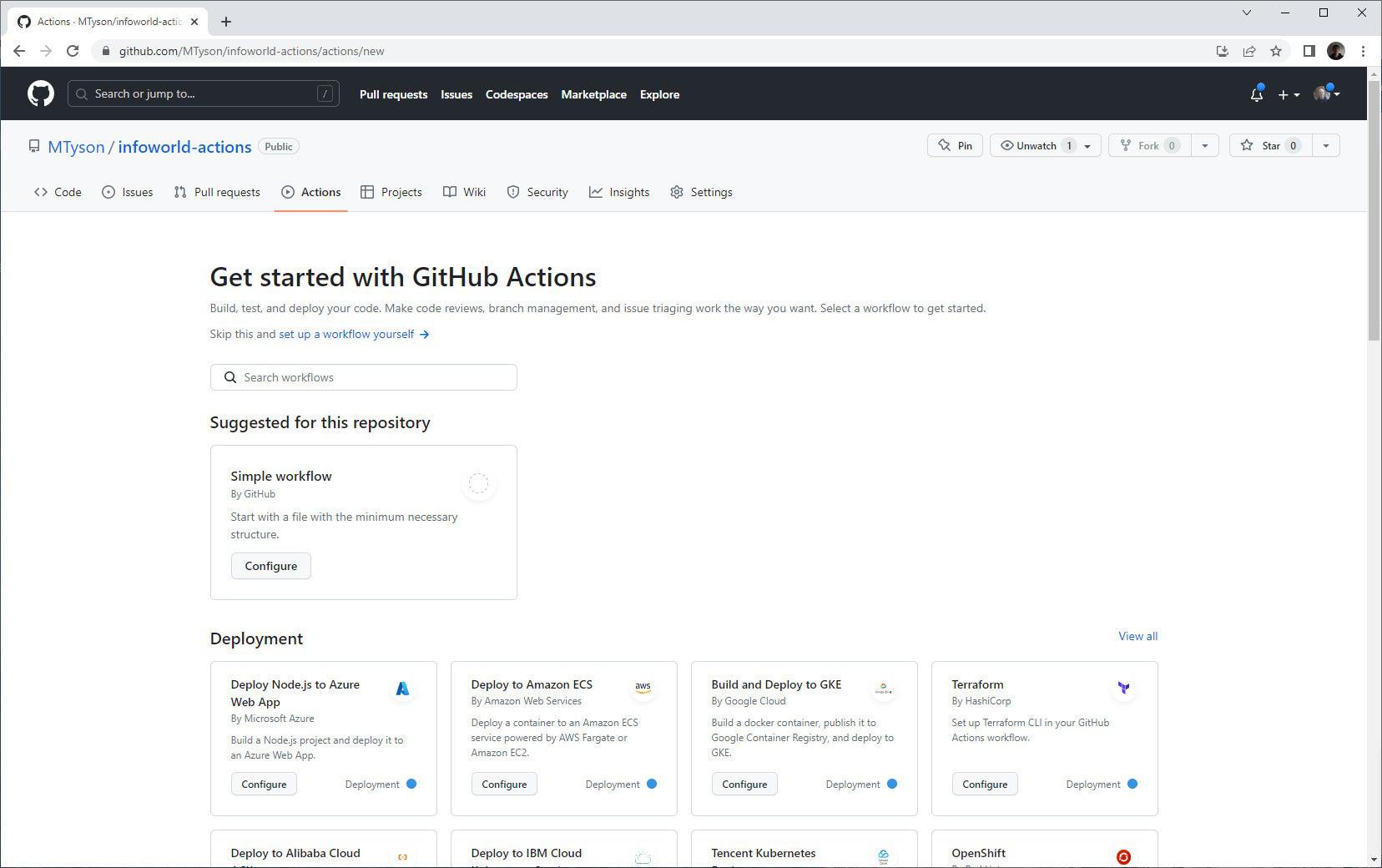
Task: Click the GitHub Octocat logo
Action: pyautogui.click(x=39, y=93)
